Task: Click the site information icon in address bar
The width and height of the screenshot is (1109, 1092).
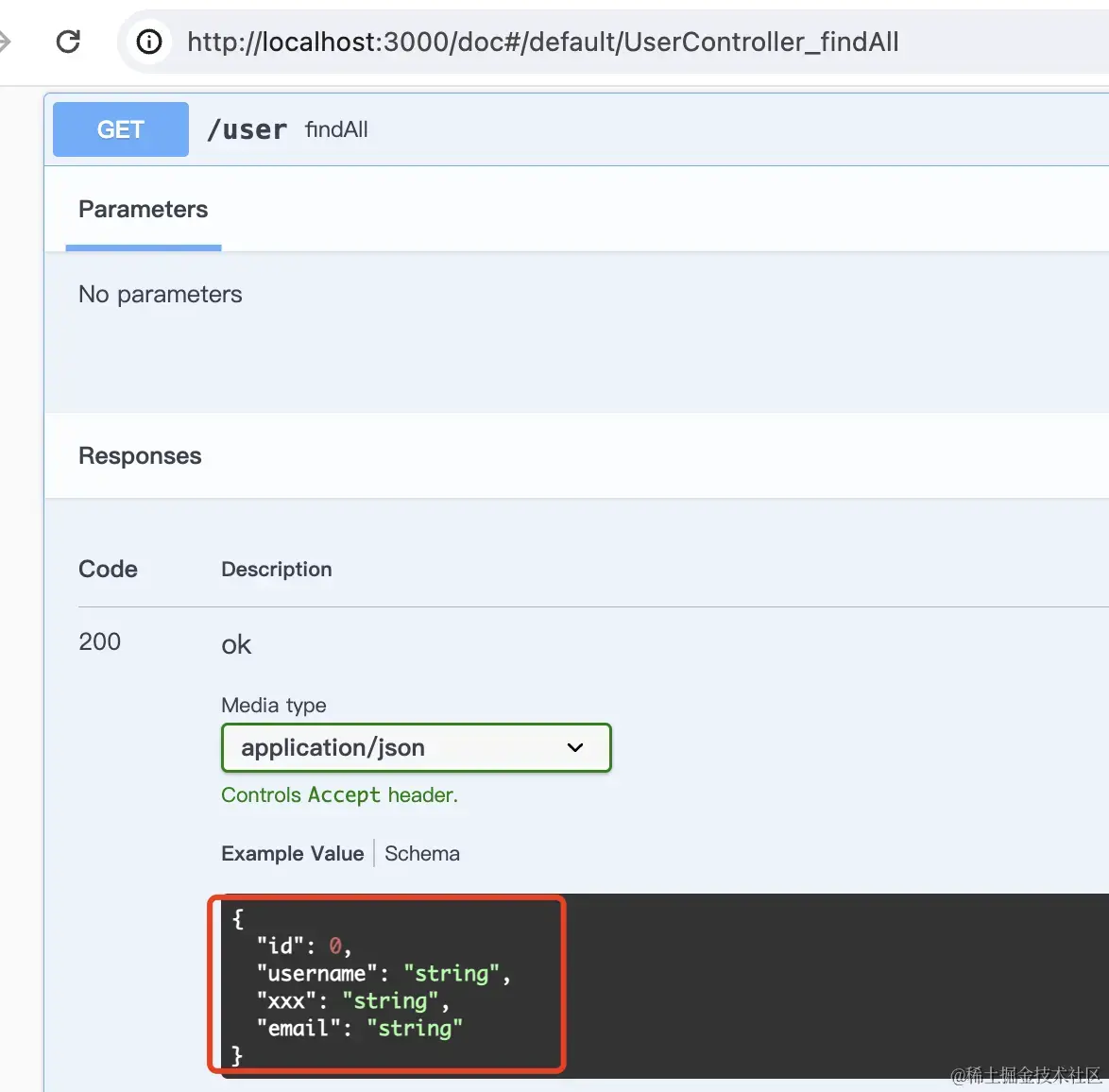Action: [149, 42]
